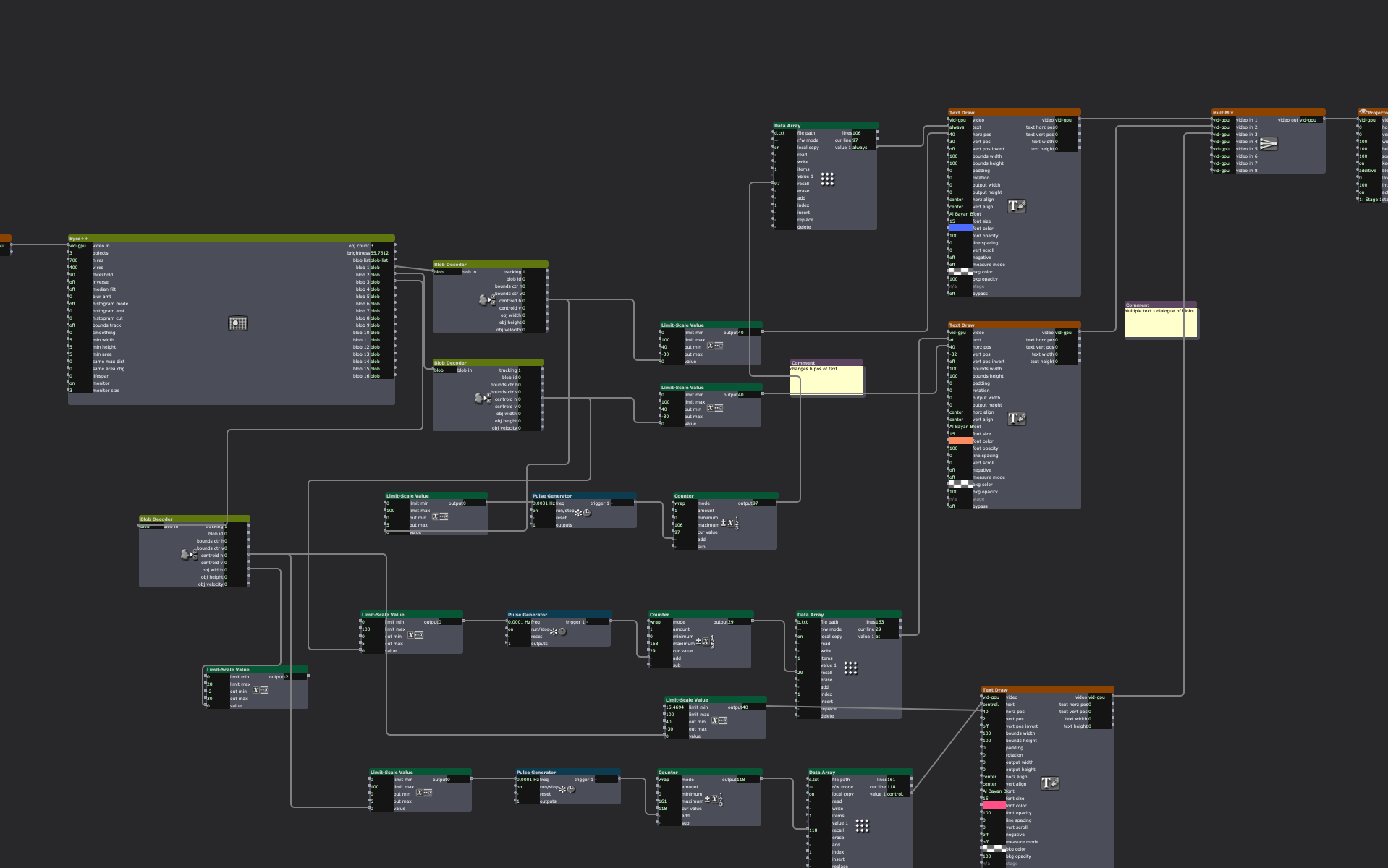
Task: Open mode value of Counter outputting 118
Action: pos(669,780)
